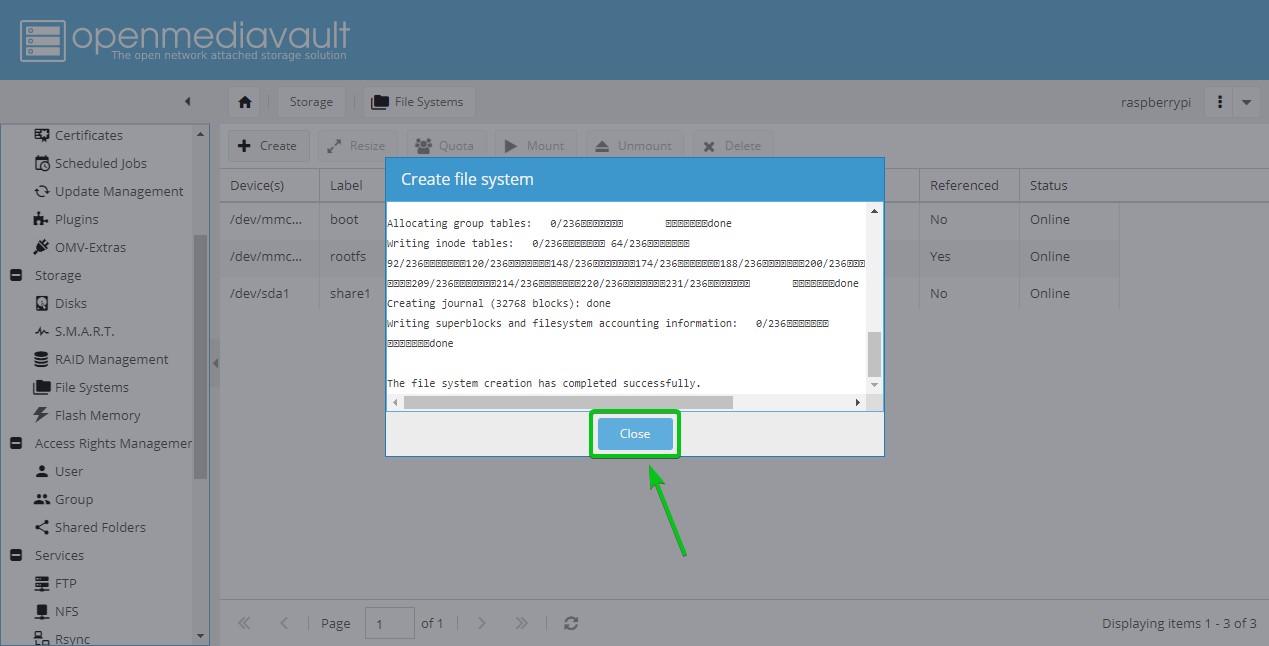Open the three-dot user menu
This screenshot has height=646, width=1269.
click(1219, 102)
